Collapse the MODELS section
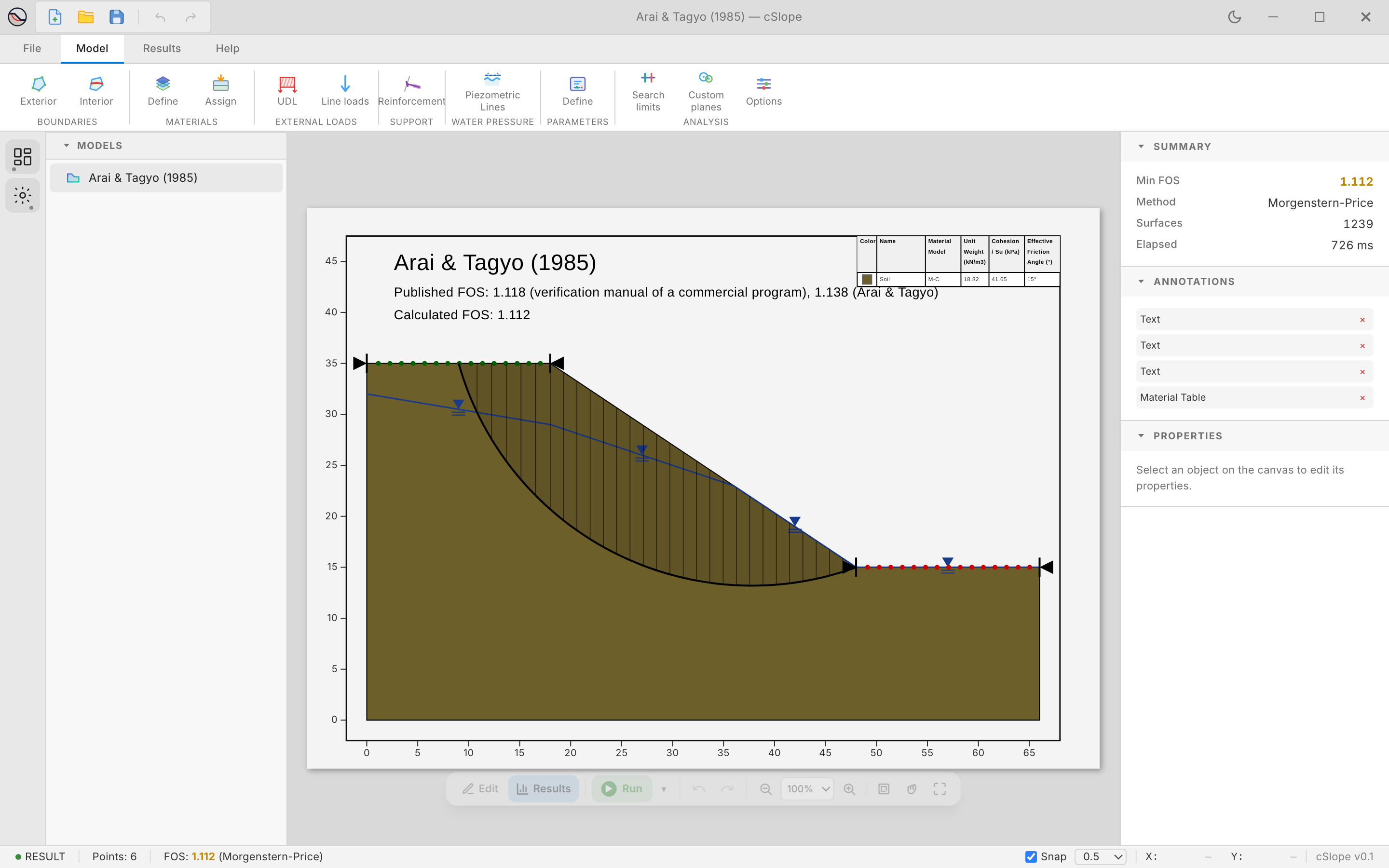Image resolution: width=1389 pixels, height=868 pixels. tap(67, 145)
